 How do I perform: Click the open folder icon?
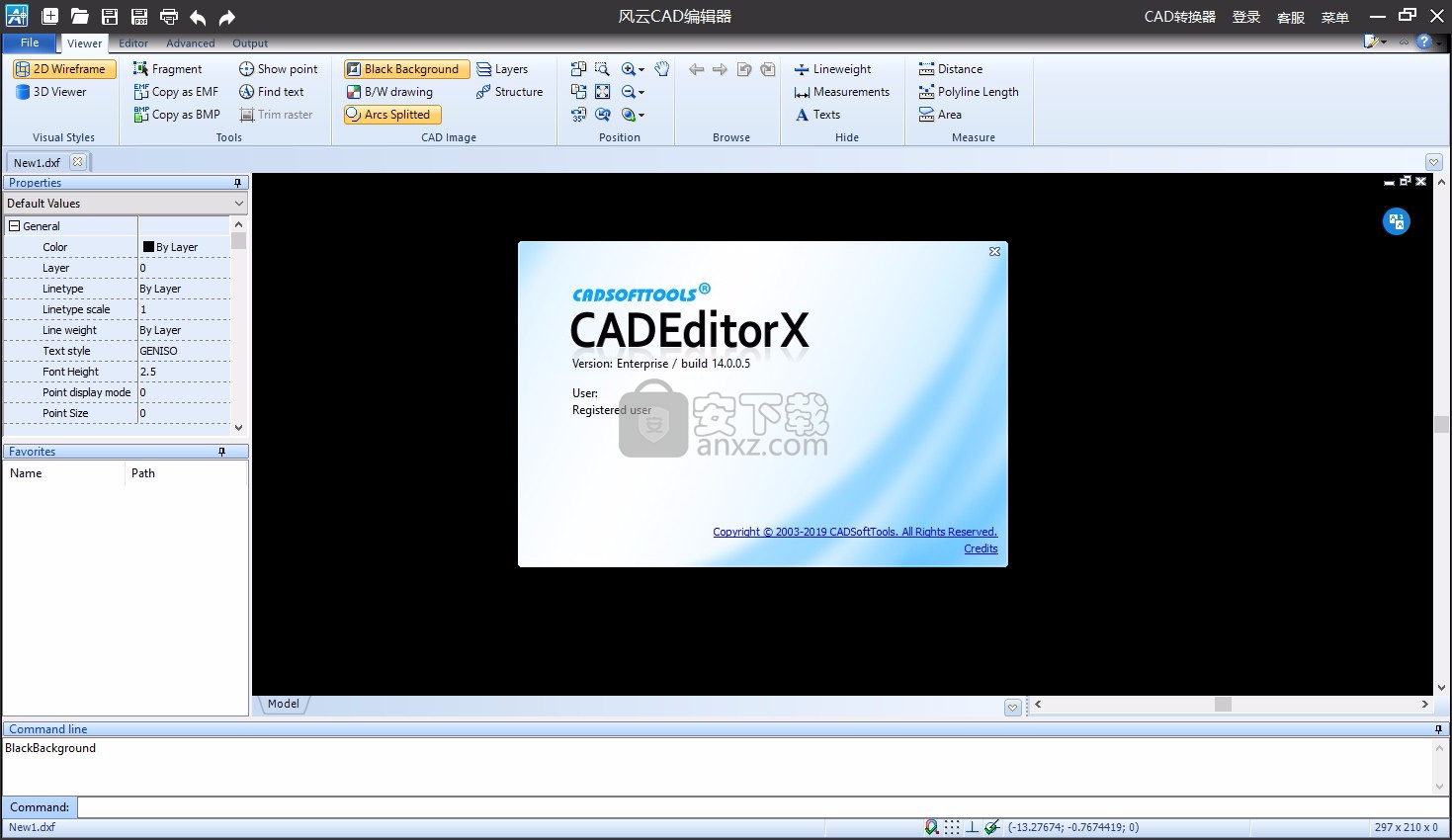point(79,16)
